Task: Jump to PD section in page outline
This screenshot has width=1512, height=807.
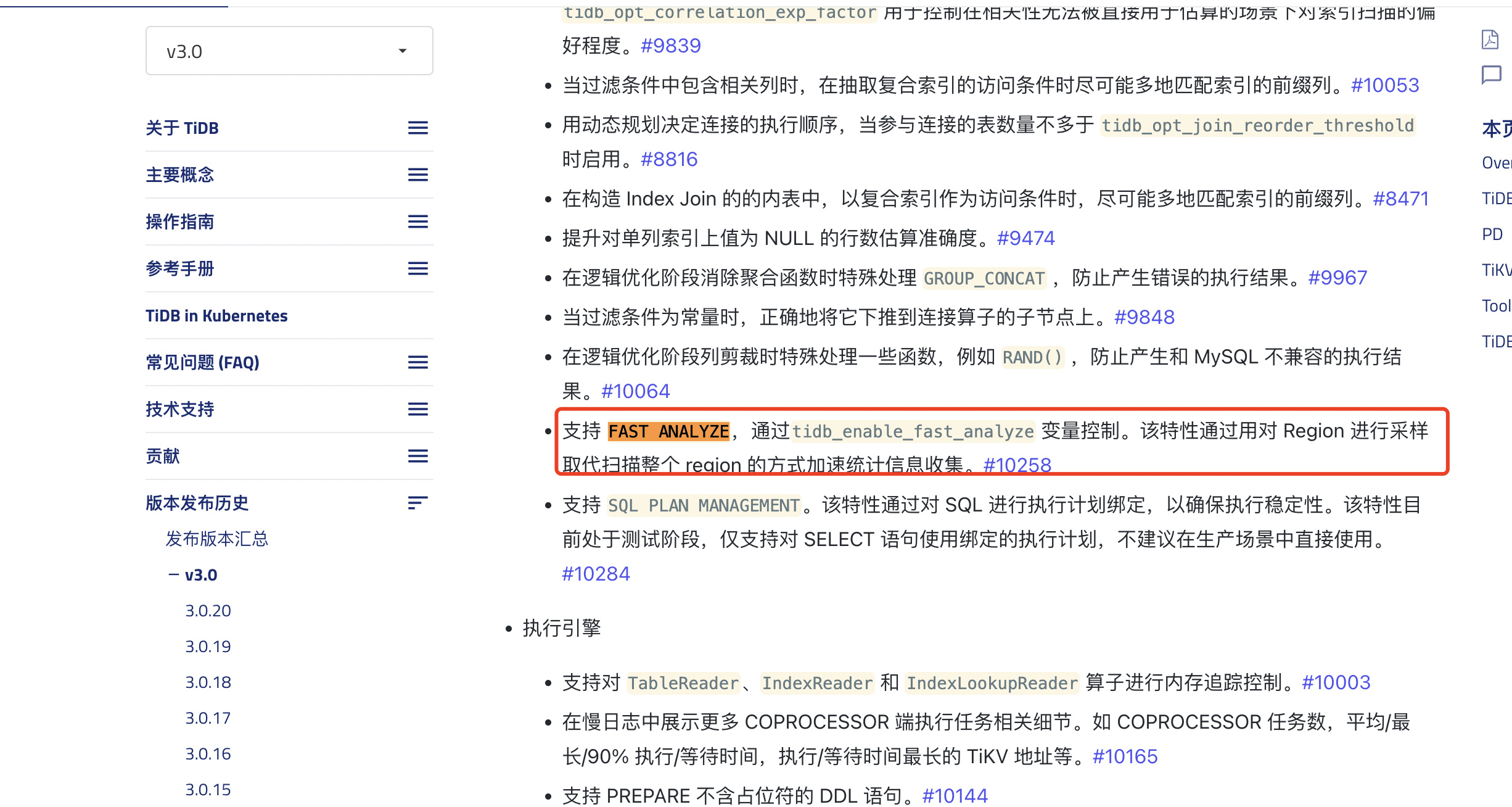Action: 1492,234
